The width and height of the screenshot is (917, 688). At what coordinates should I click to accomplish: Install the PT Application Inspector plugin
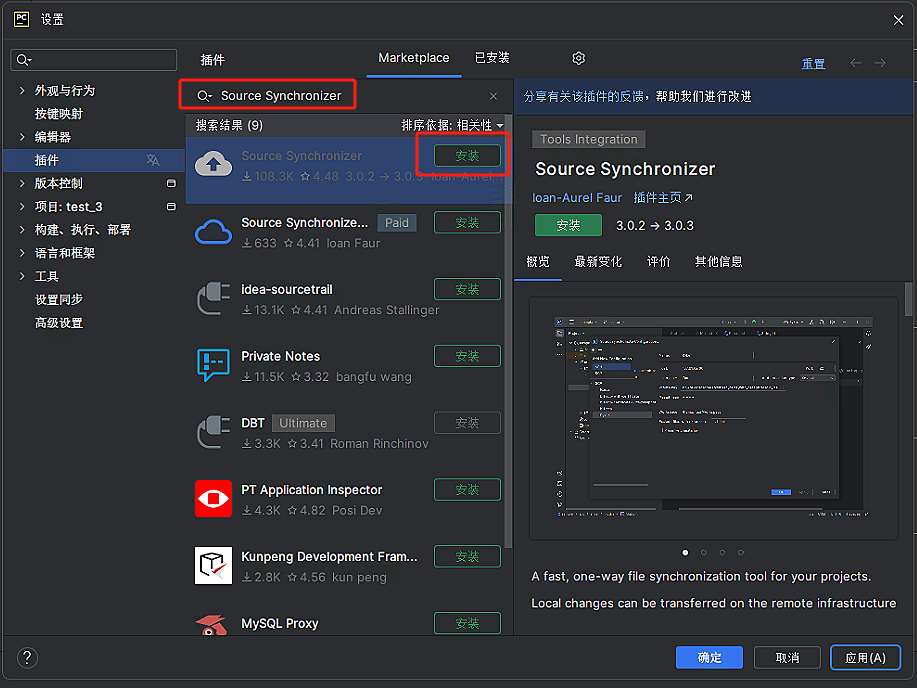pyautogui.click(x=467, y=490)
